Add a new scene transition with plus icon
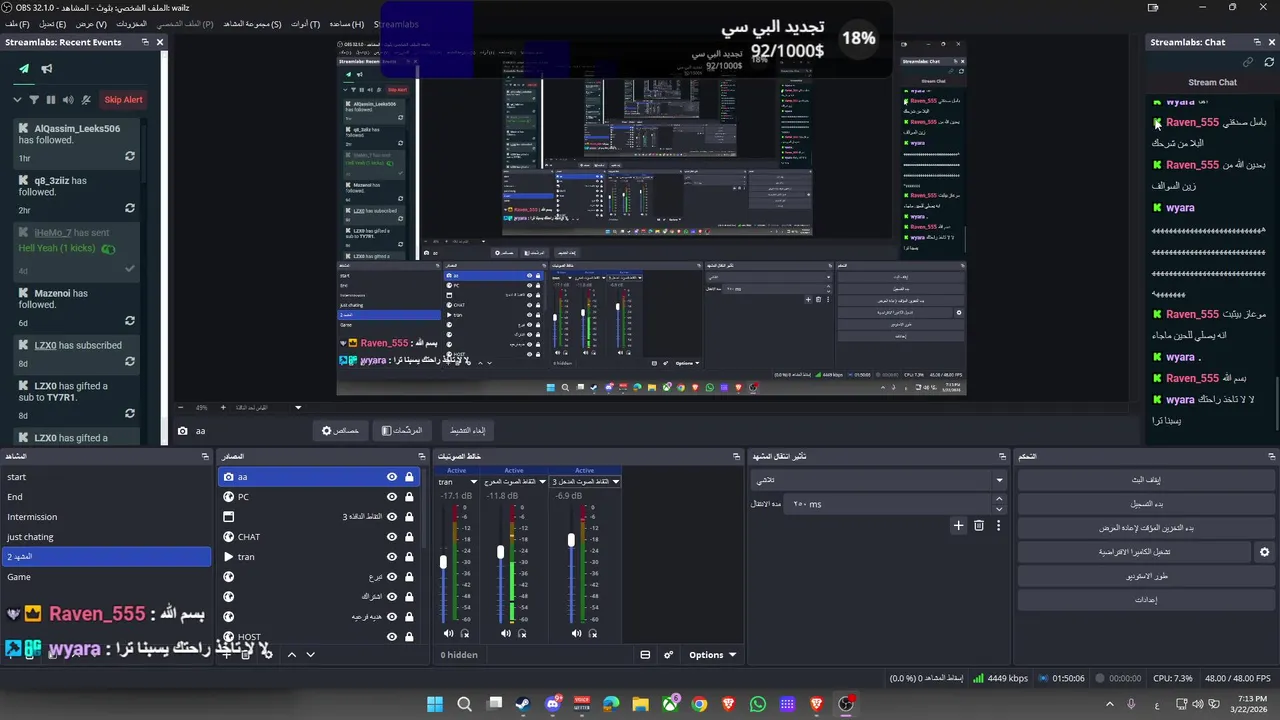 click(958, 525)
